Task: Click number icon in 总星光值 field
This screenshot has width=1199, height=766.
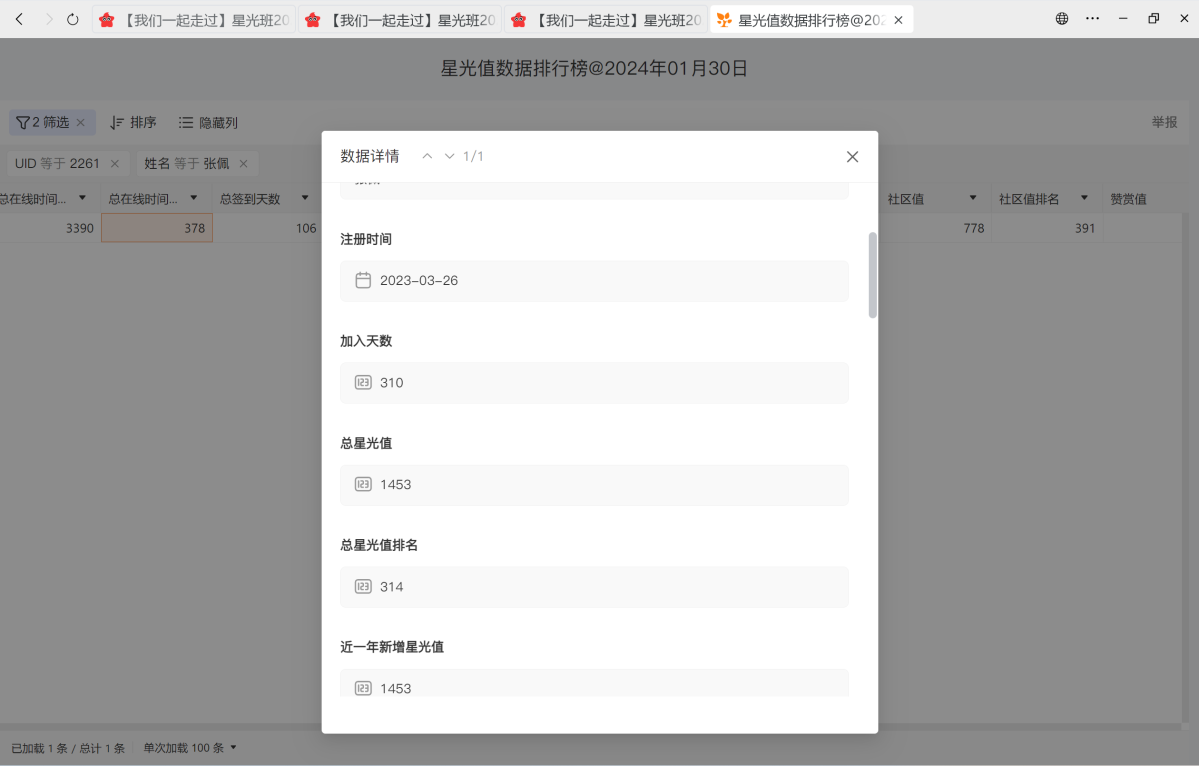Action: [363, 485]
